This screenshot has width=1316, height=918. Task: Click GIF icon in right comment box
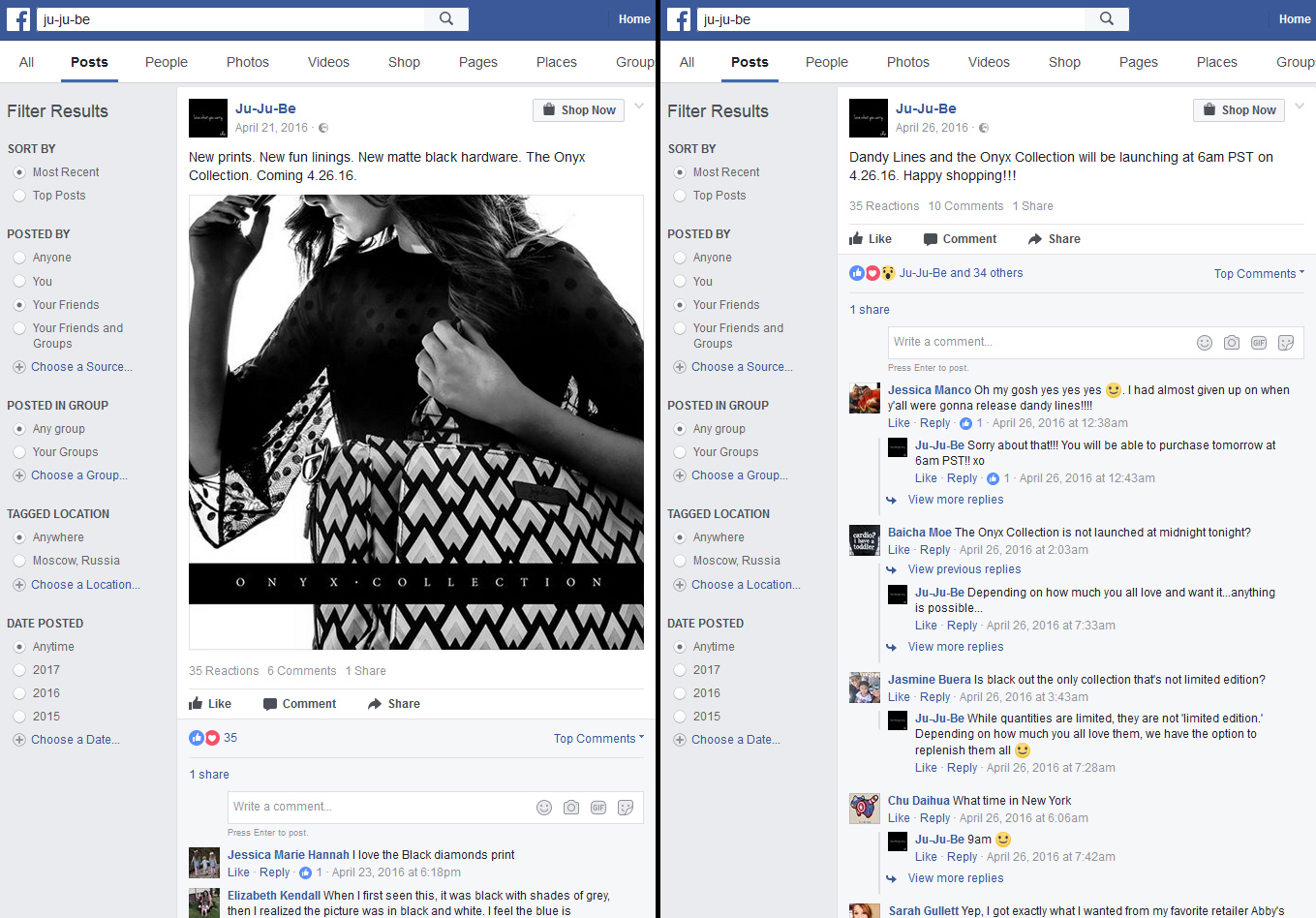(x=1259, y=343)
